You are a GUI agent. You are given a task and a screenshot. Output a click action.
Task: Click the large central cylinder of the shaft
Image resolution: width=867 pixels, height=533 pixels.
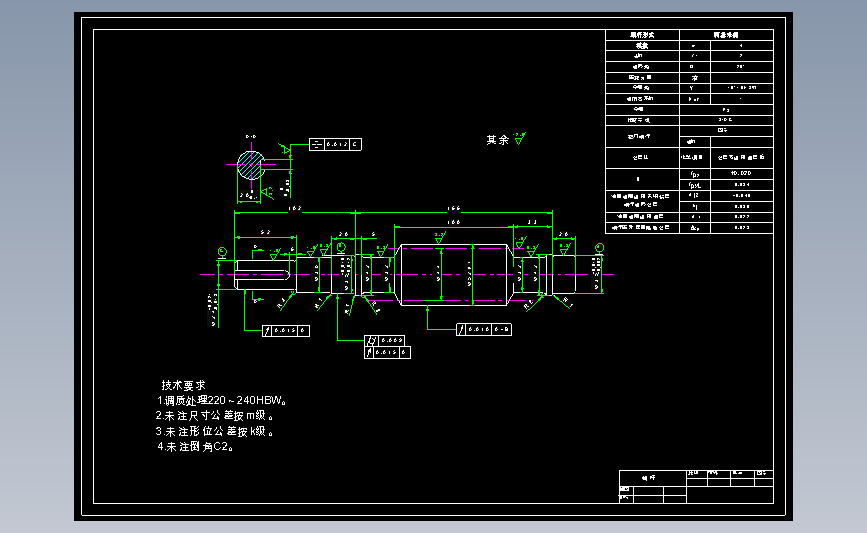coord(454,275)
